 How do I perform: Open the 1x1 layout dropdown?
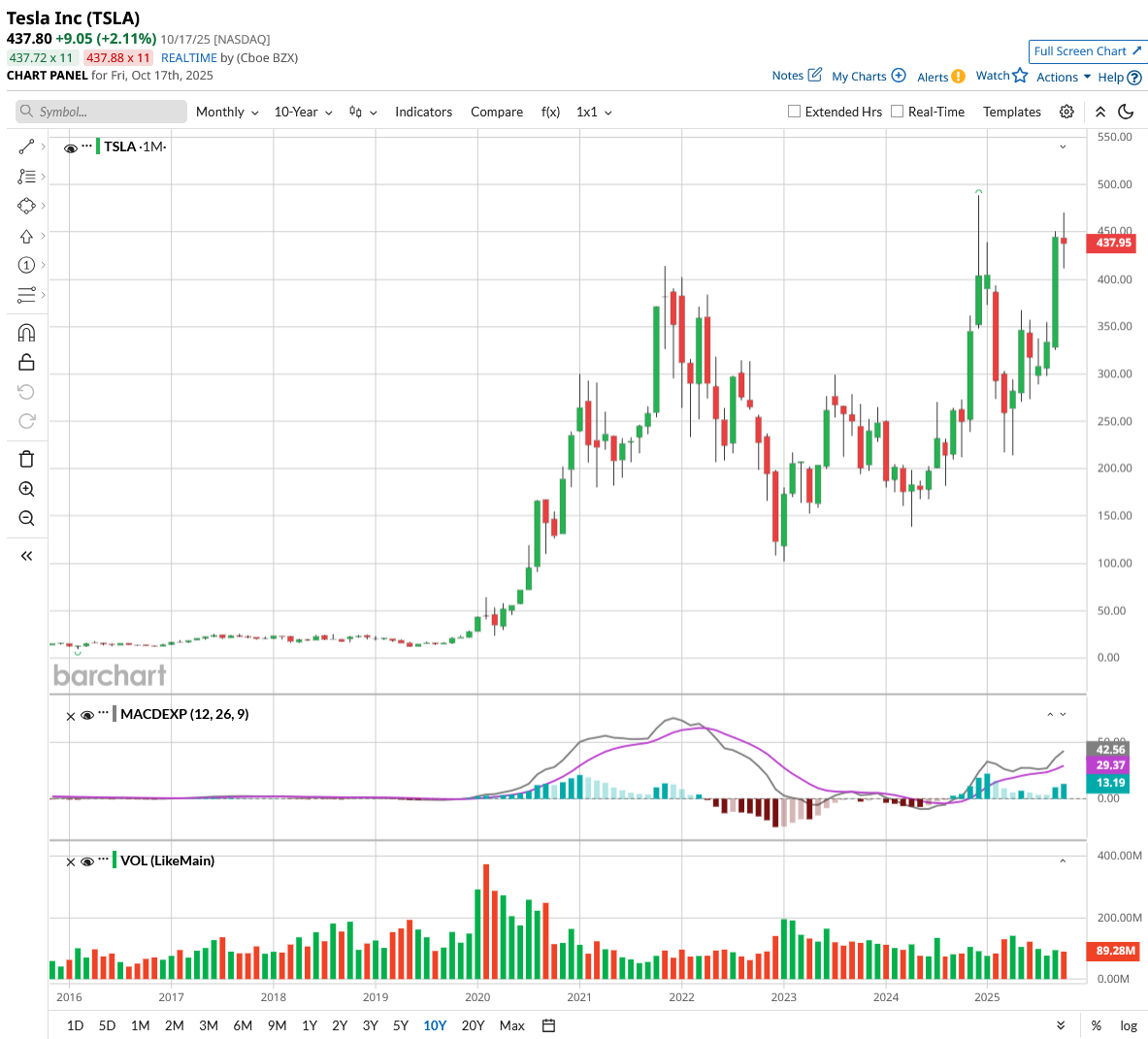tap(594, 112)
